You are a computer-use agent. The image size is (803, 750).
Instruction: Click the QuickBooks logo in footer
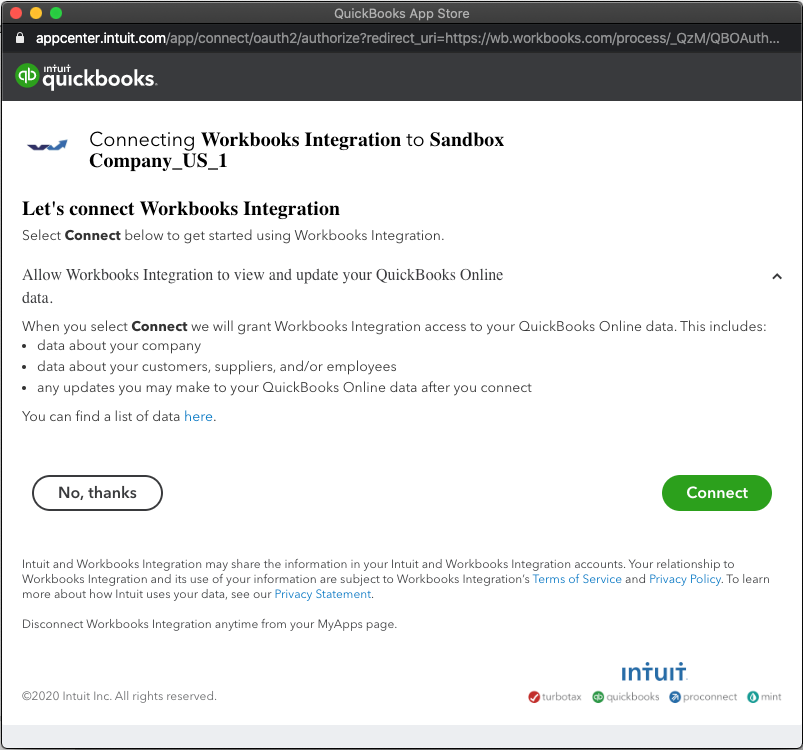(x=625, y=697)
